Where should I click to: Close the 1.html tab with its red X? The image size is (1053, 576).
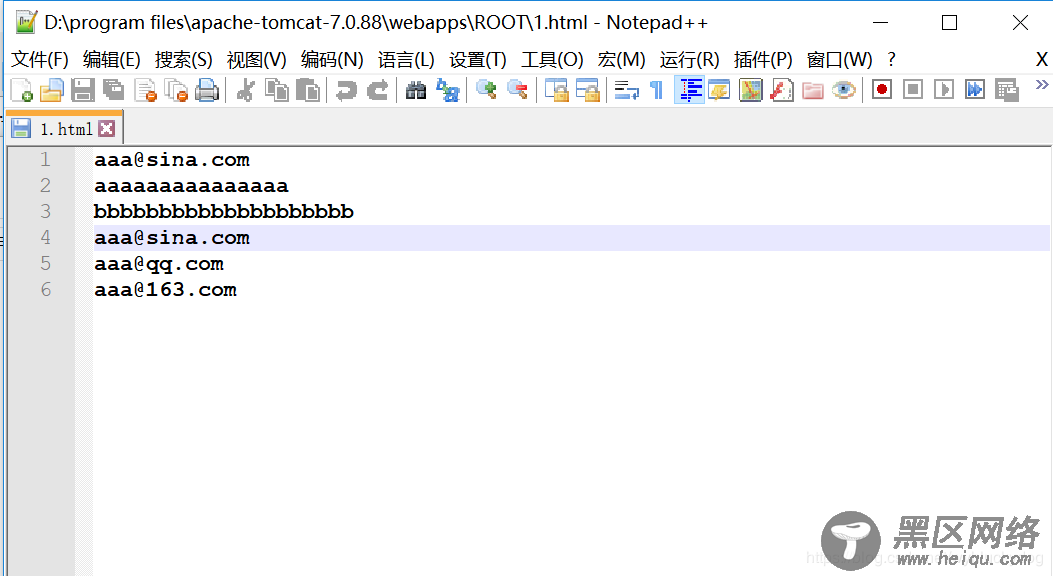pyautogui.click(x=106, y=129)
